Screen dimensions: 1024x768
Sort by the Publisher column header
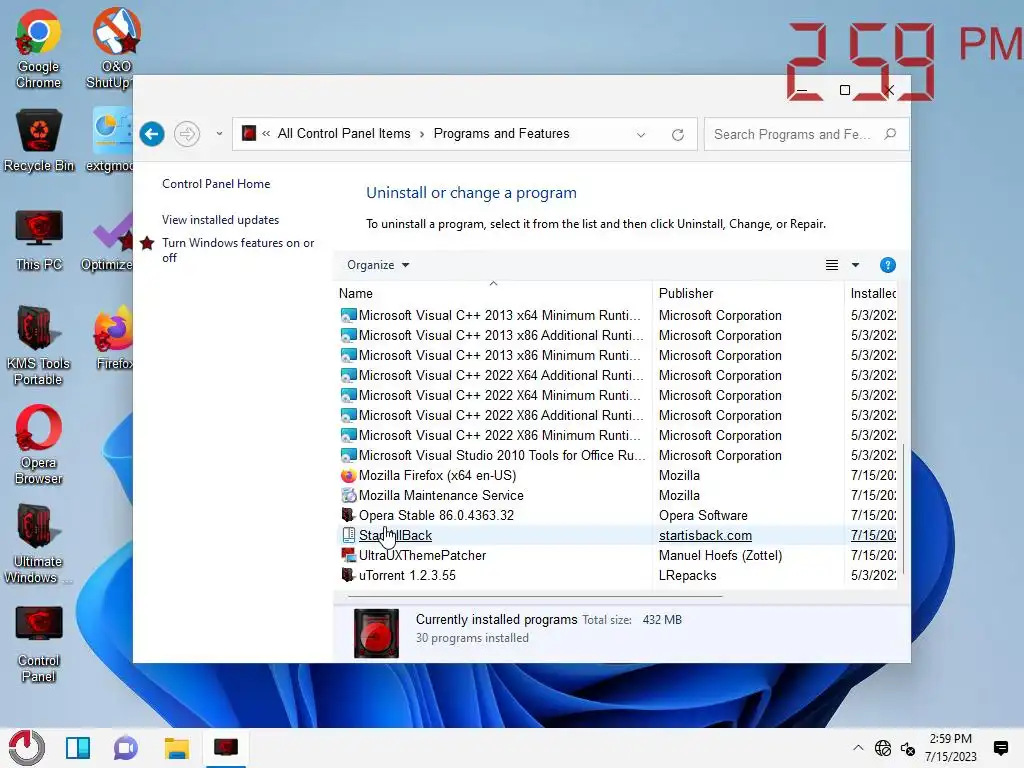(748, 293)
